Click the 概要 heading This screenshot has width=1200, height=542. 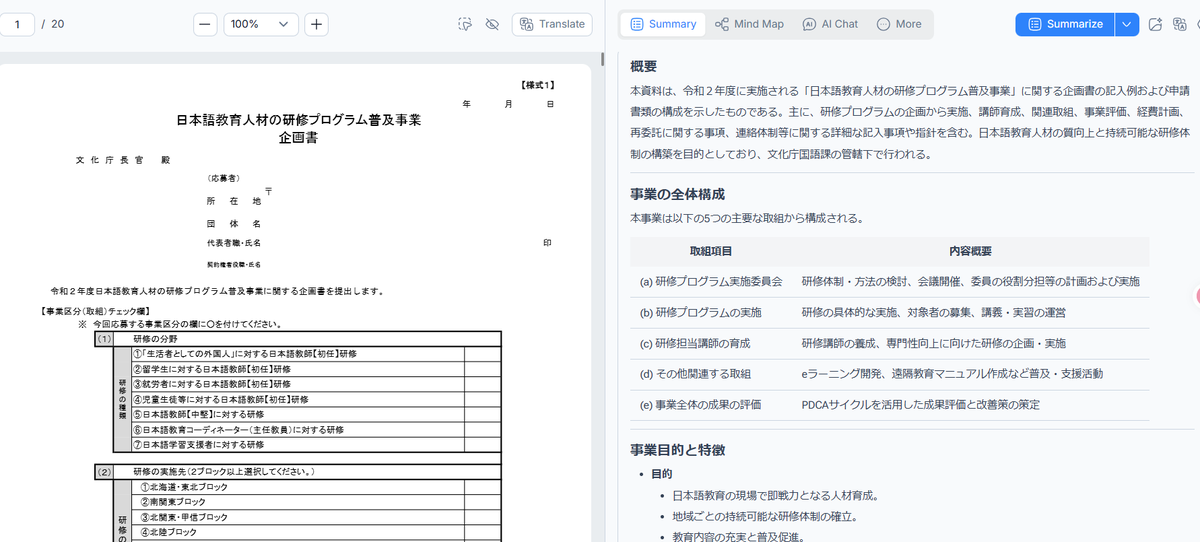tap(644, 67)
